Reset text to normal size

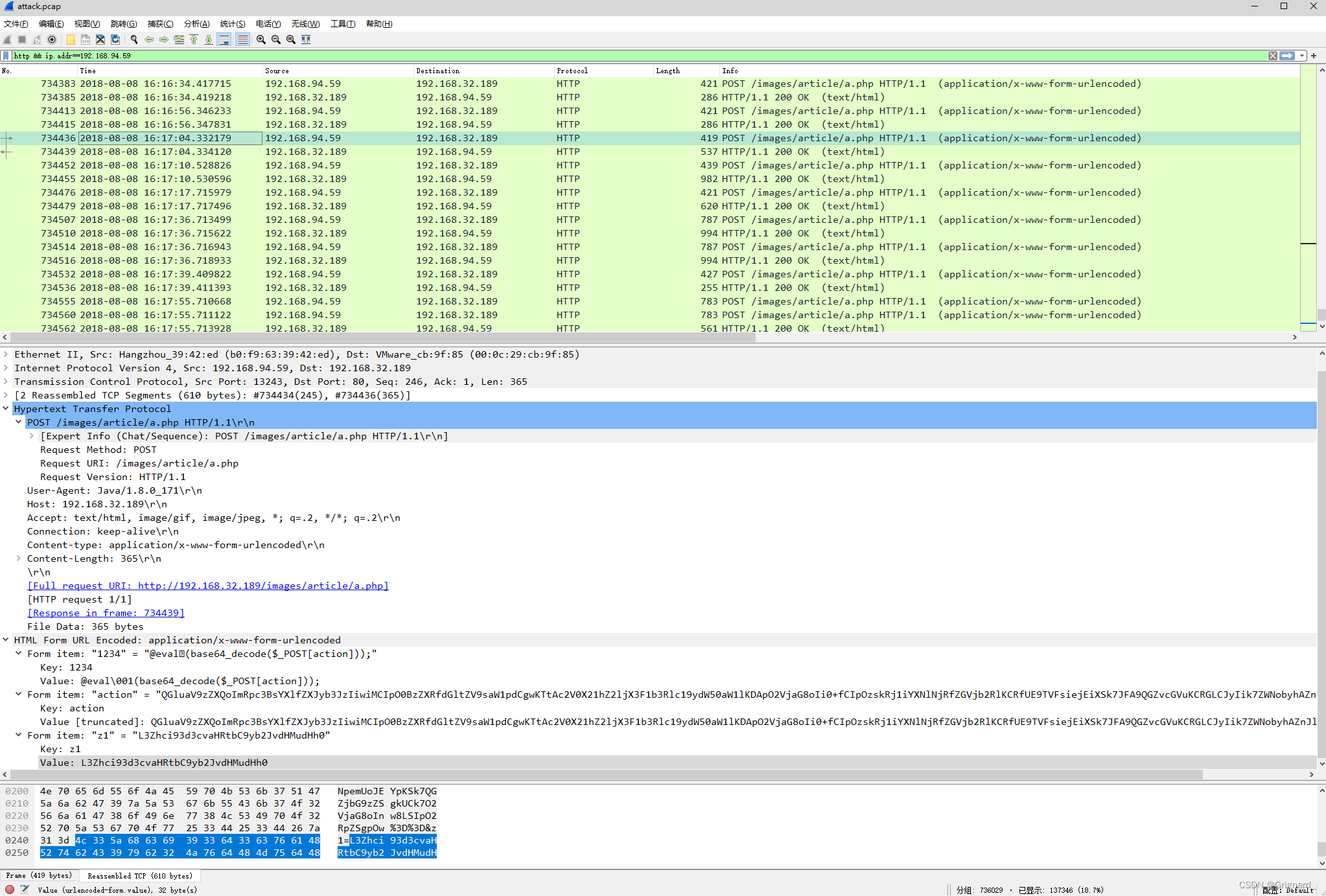291,40
